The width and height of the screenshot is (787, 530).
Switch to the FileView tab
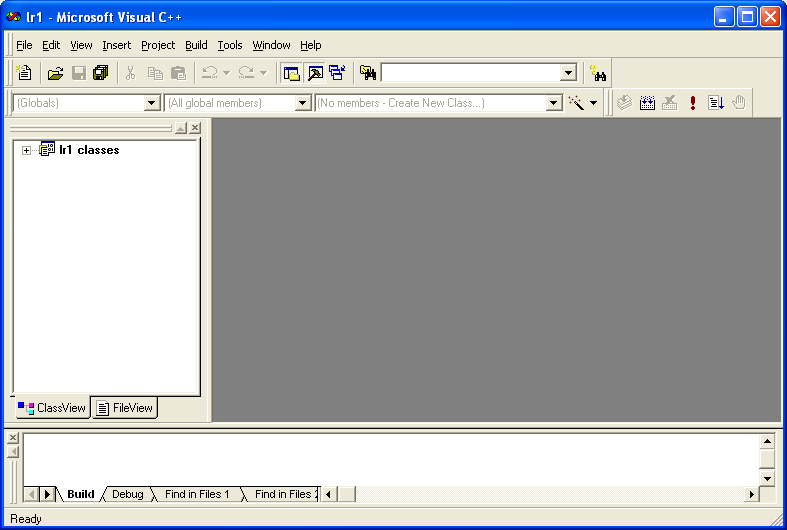pos(125,408)
